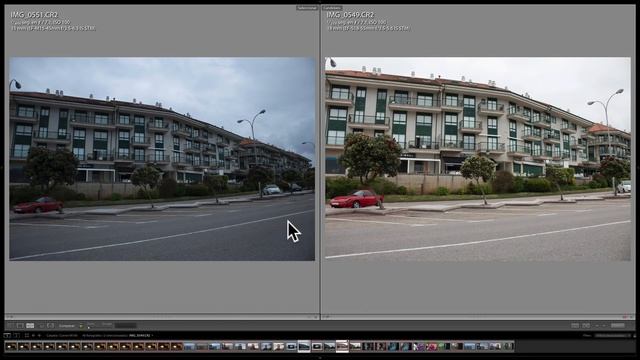The image size is (640, 360).
Task: Click the highlighted Compare view icon
Action: coord(30,325)
